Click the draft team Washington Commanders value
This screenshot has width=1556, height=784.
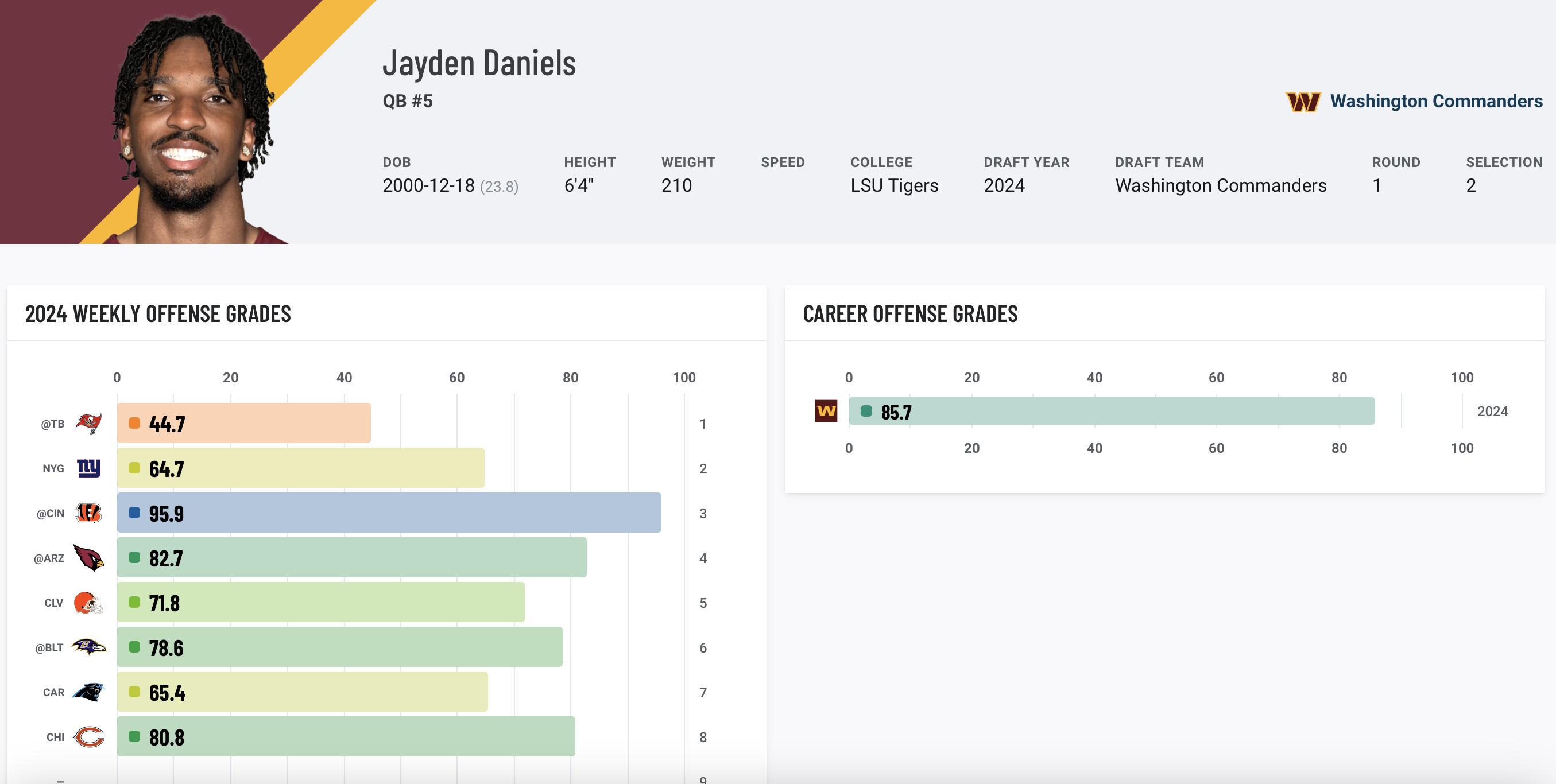(x=1221, y=185)
